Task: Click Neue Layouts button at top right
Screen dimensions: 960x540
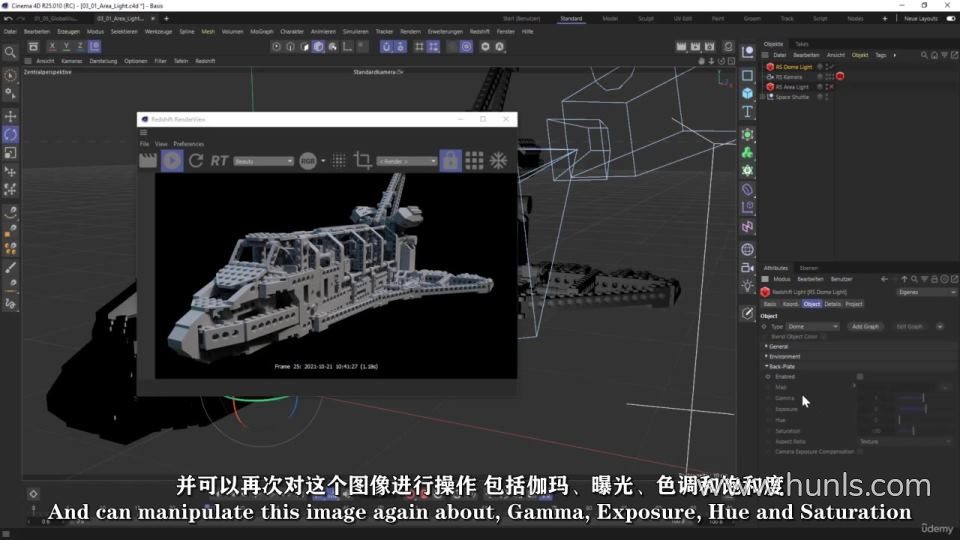Action: (x=921, y=19)
